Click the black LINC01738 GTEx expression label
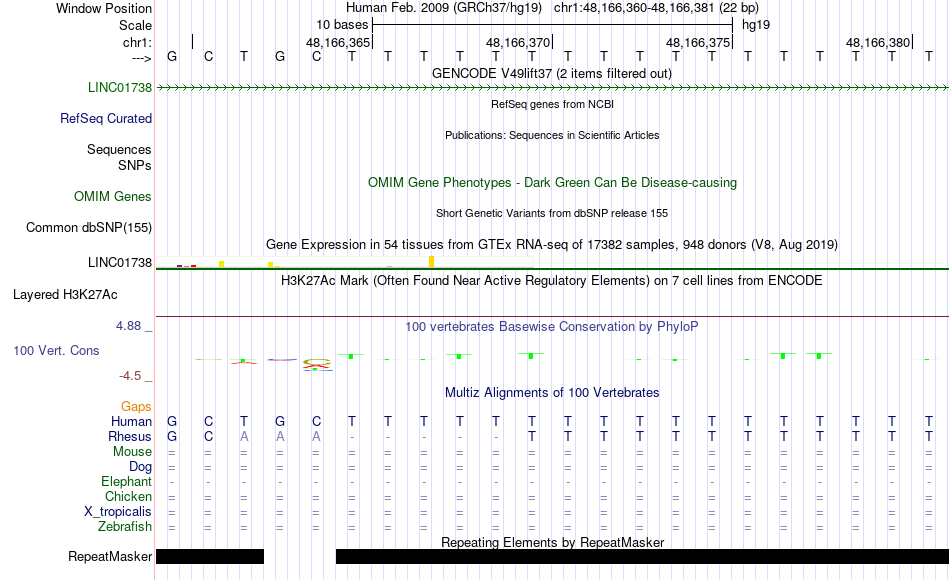Viewport: 950px width, 580px height. [x=120, y=262]
